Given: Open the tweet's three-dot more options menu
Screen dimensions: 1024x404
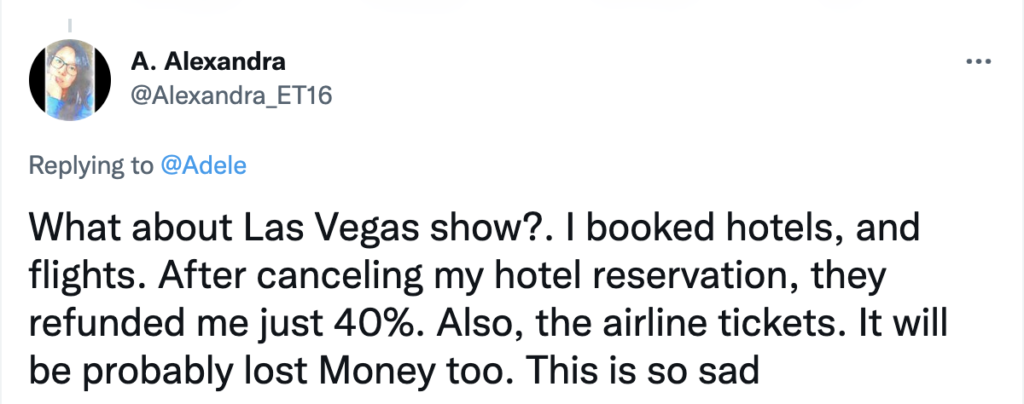Looking at the screenshot, I should (x=977, y=62).
